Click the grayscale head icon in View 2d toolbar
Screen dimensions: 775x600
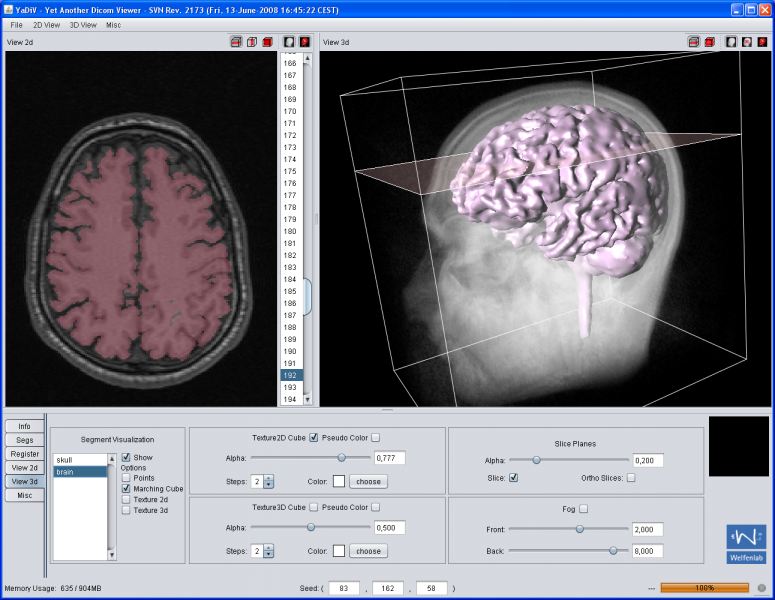click(x=289, y=42)
